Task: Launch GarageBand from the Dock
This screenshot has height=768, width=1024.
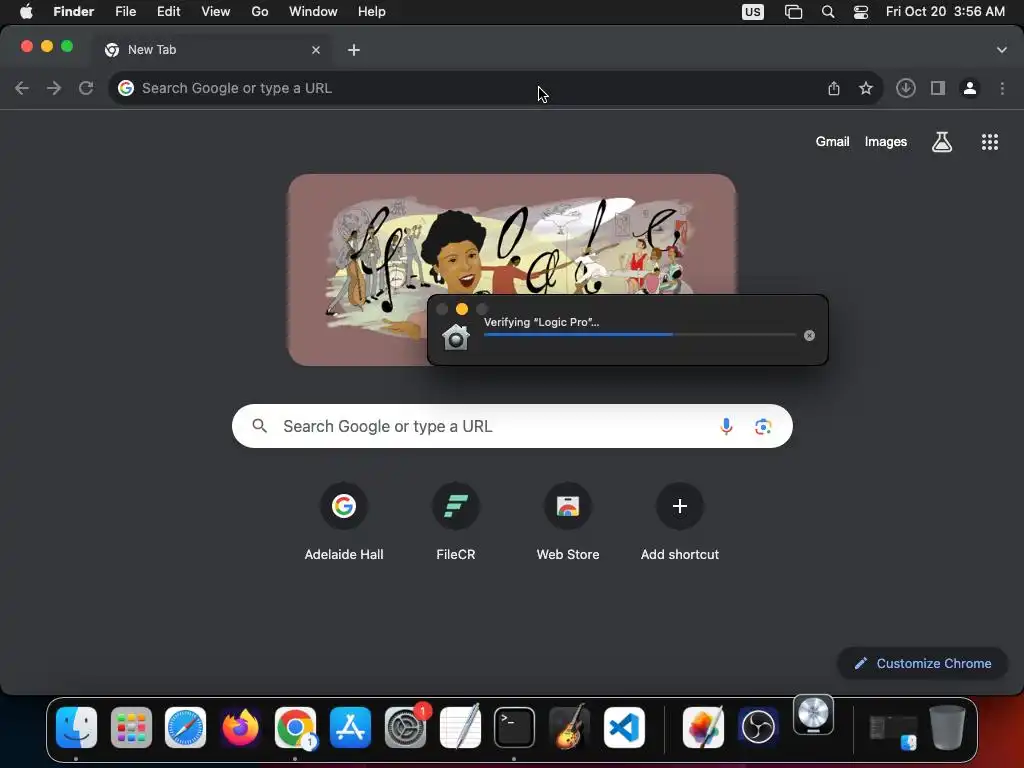Action: (569, 727)
